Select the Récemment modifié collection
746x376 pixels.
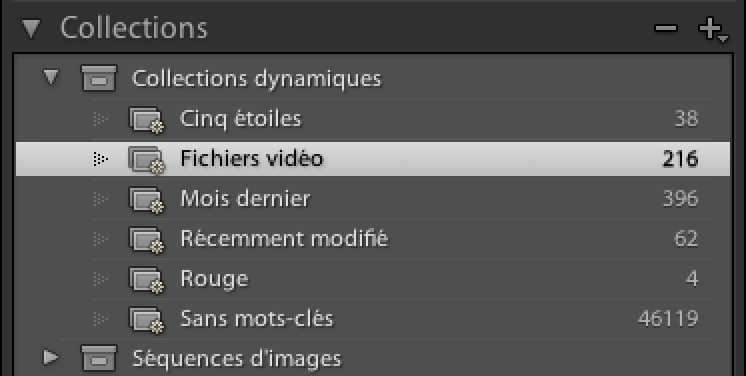pyautogui.click(x=373, y=239)
